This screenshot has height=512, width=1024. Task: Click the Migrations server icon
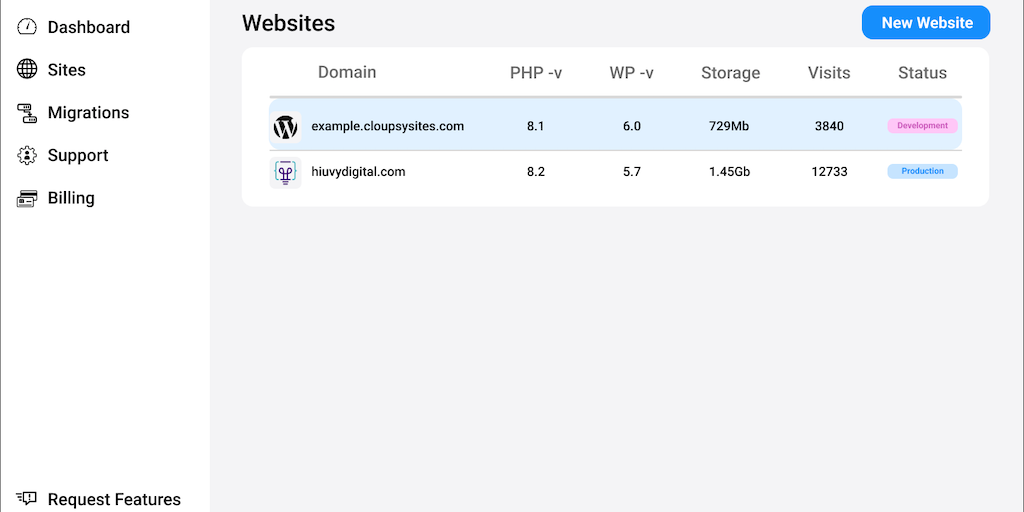point(27,113)
